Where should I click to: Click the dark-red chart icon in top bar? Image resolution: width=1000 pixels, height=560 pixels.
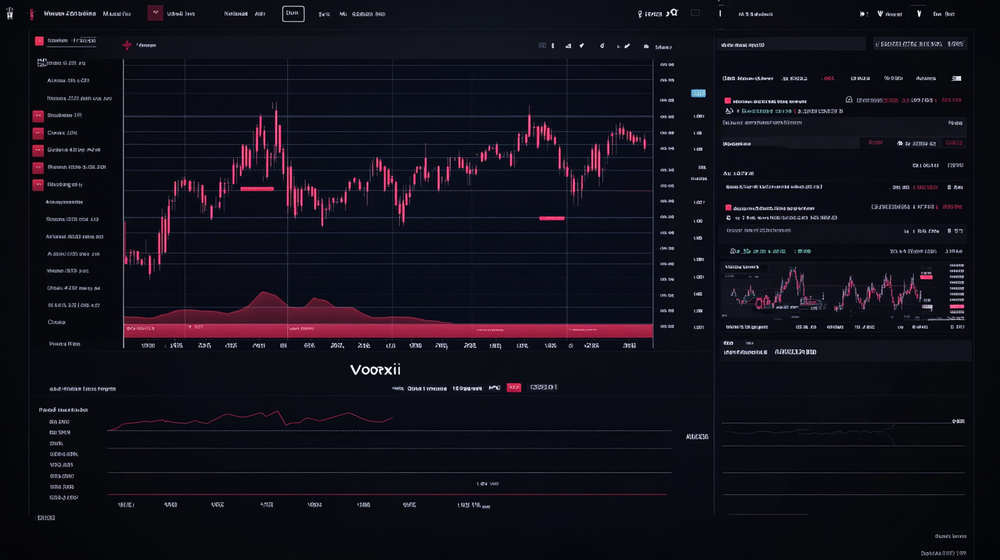click(155, 14)
